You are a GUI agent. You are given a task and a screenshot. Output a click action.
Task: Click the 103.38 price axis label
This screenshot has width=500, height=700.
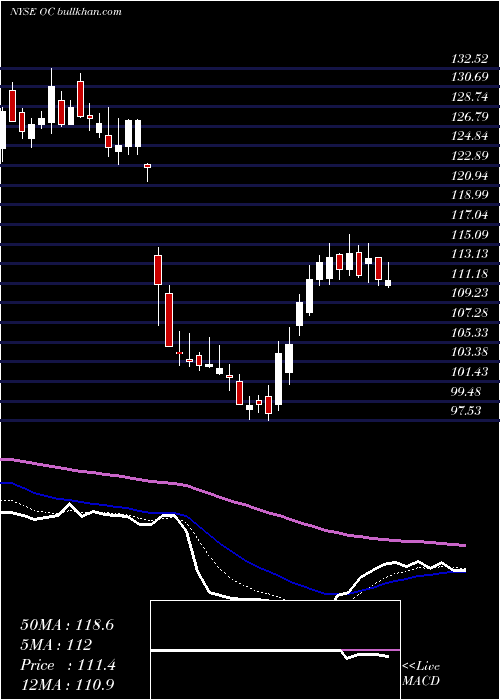pos(469,352)
